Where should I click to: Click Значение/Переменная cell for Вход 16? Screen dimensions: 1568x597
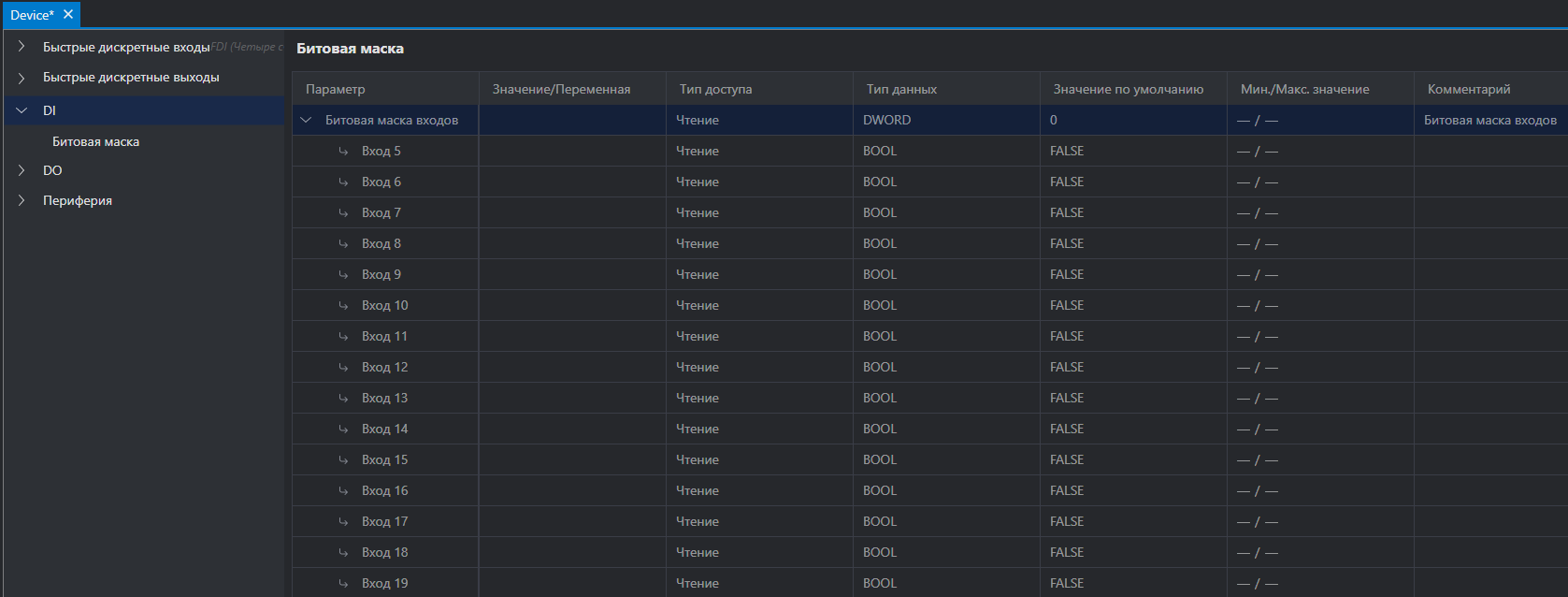[572, 490]
